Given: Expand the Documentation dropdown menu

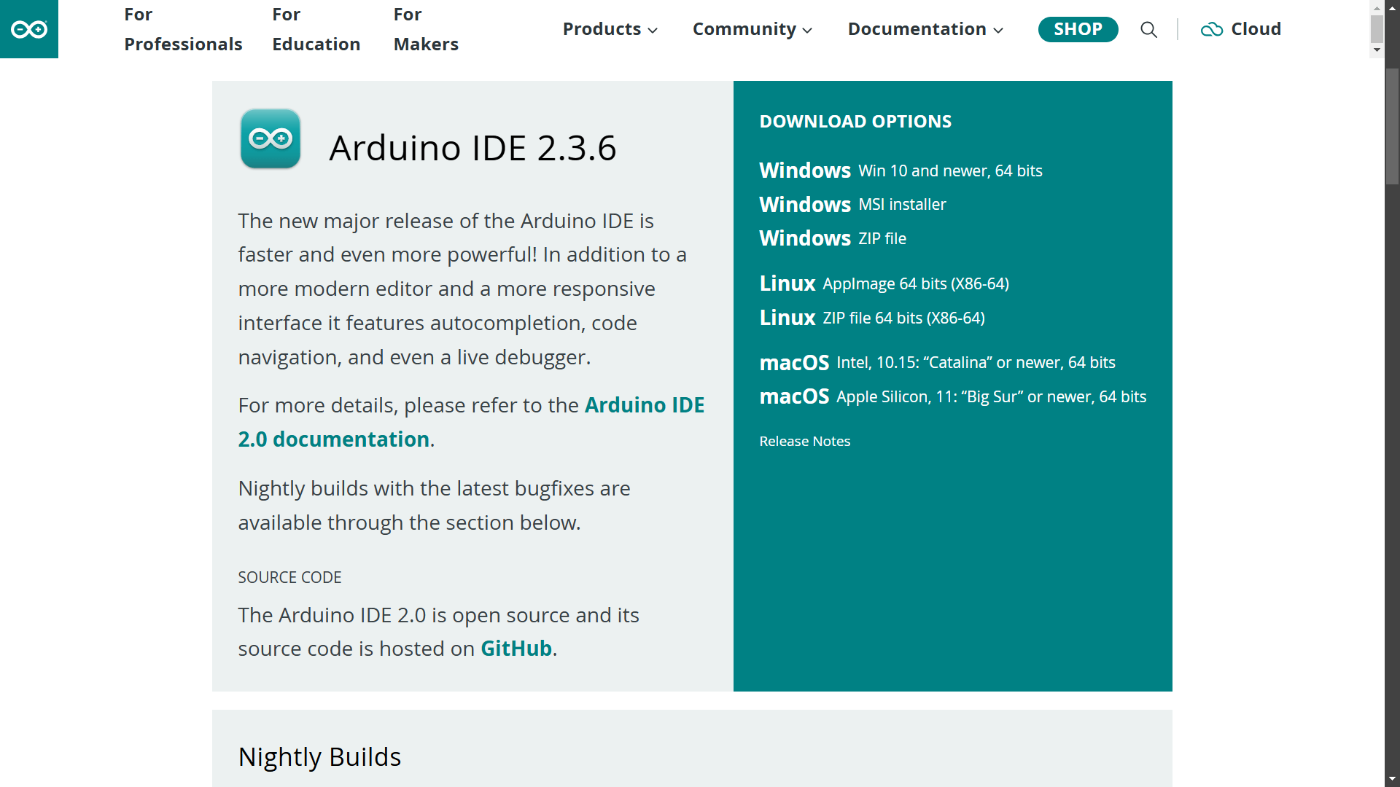Looking at the screenshot, I should (x=926, y=29).
